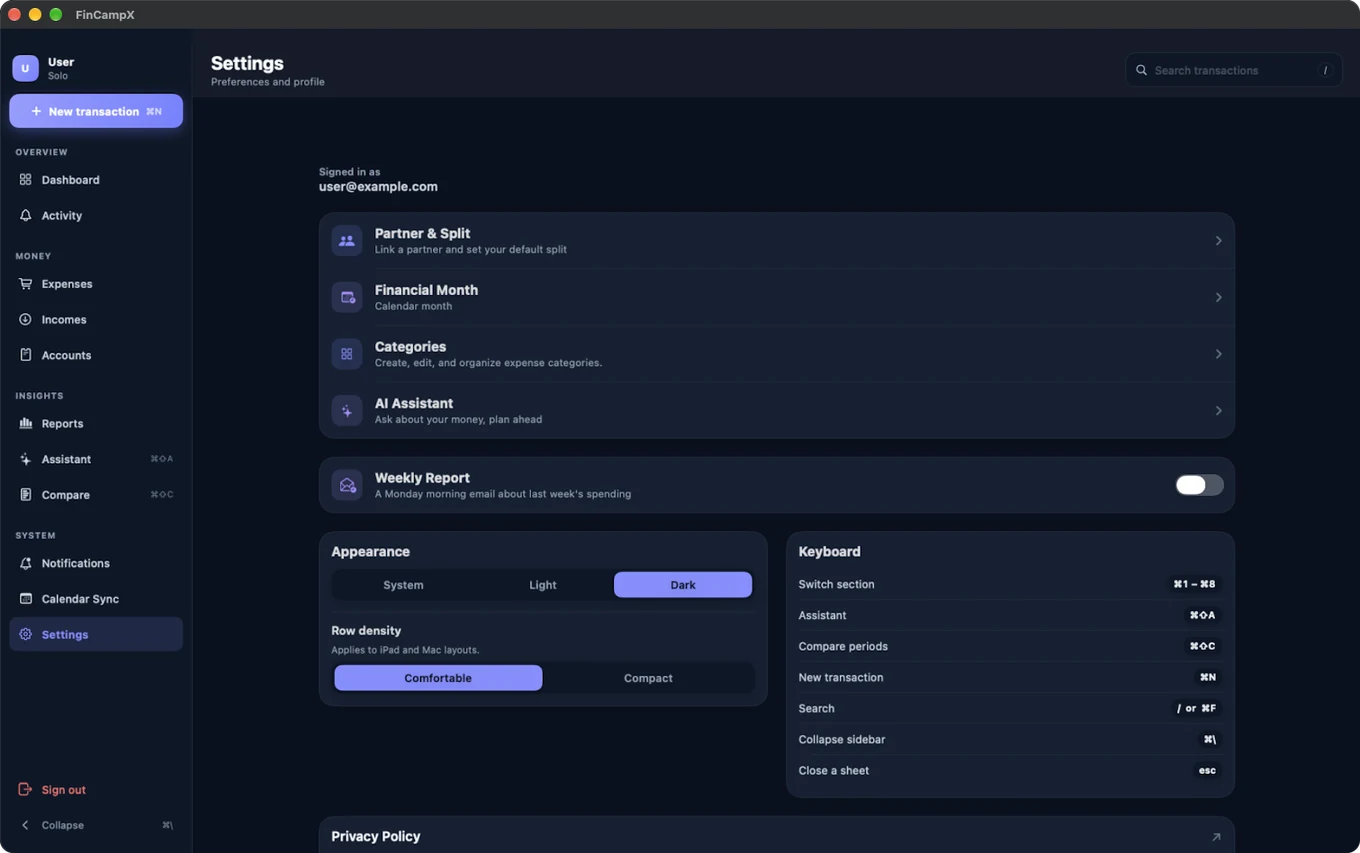Click the Reports bar chart icon

point(26,424)
